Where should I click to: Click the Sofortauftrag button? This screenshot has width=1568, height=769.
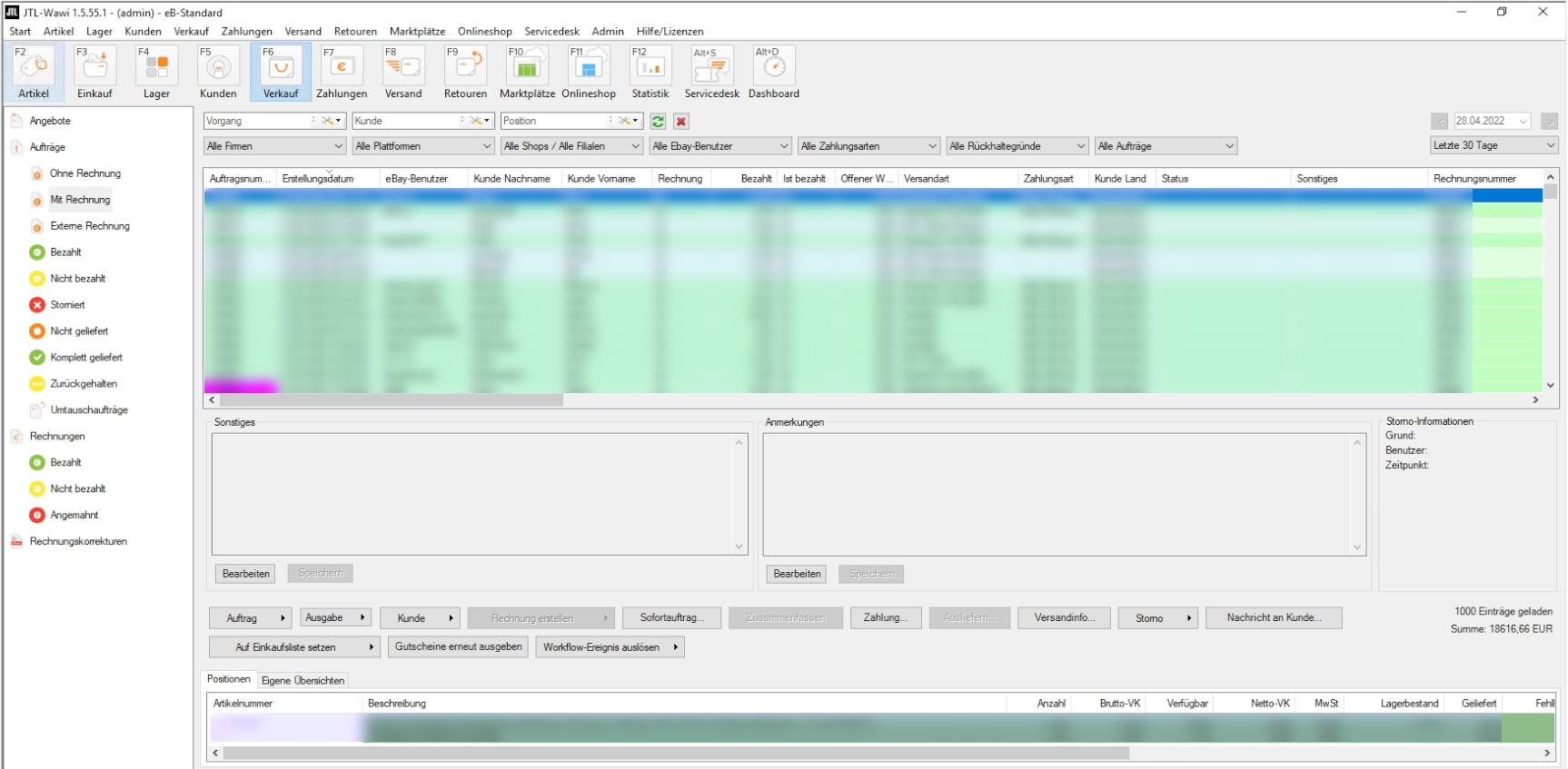(672, 618)
